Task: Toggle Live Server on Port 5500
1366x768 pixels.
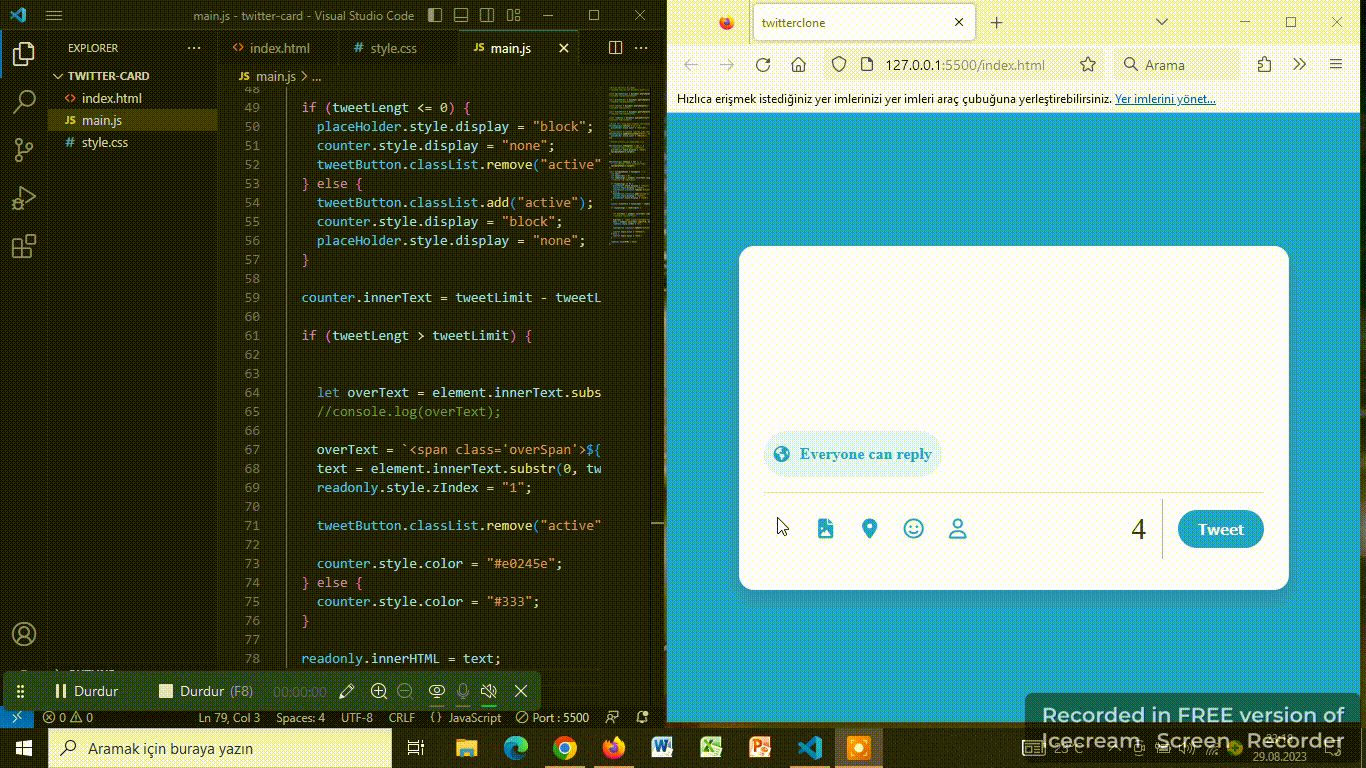Action: click(x=552, y=717)
